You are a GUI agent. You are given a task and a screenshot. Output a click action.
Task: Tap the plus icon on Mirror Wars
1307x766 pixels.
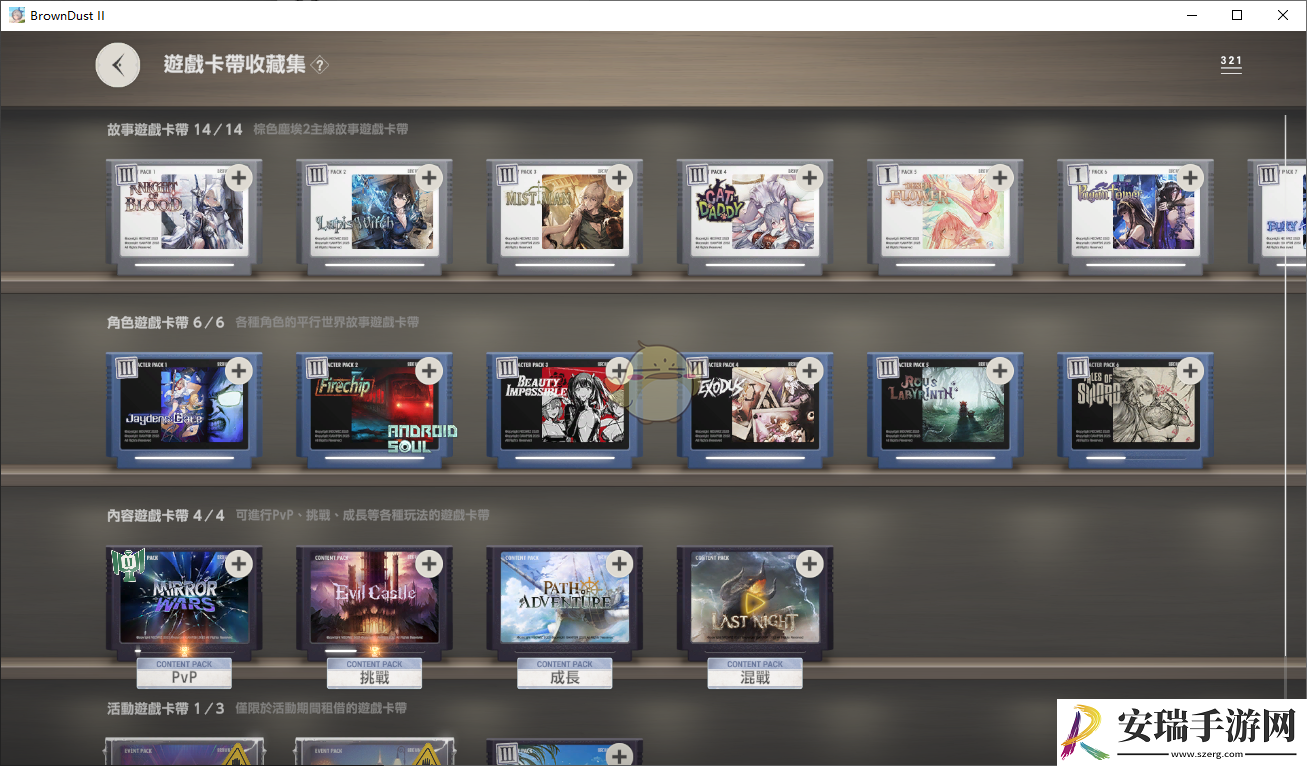click(239, 564)
